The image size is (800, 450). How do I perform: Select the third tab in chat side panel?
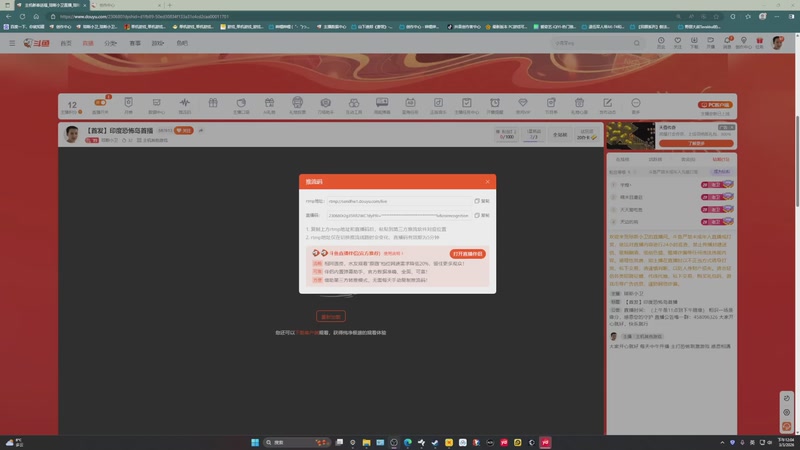click(688, 160)
